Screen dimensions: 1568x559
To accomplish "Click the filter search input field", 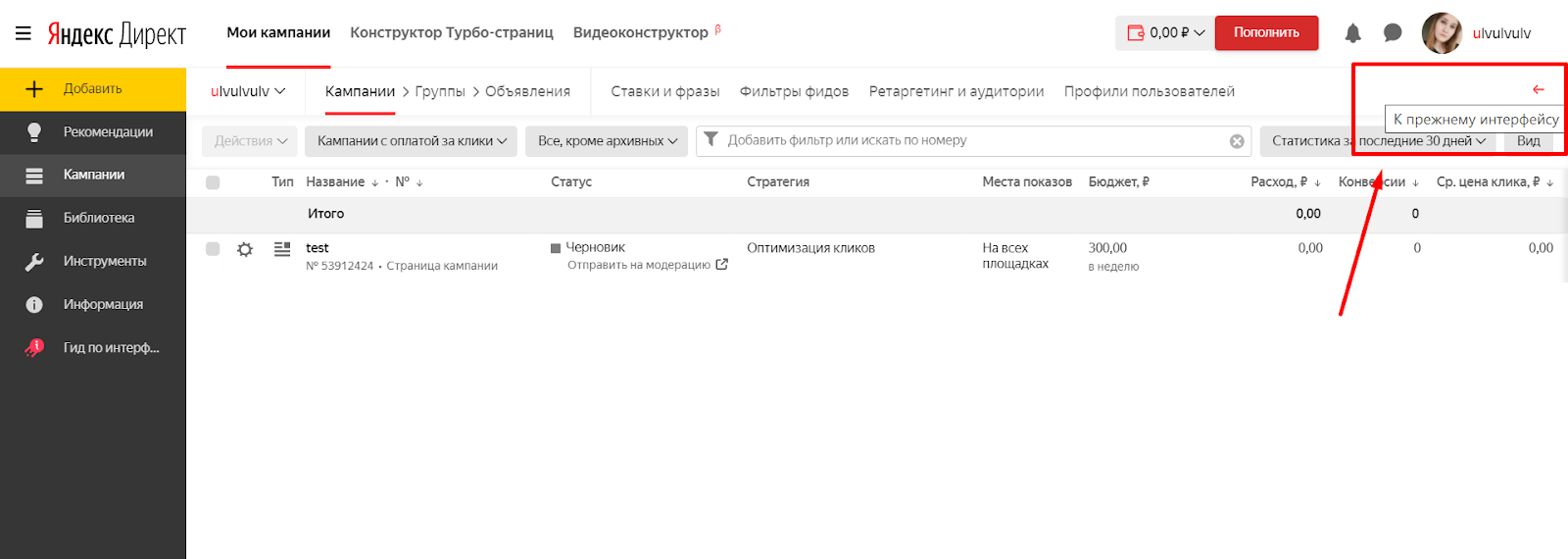I will [x=970, y=141].
